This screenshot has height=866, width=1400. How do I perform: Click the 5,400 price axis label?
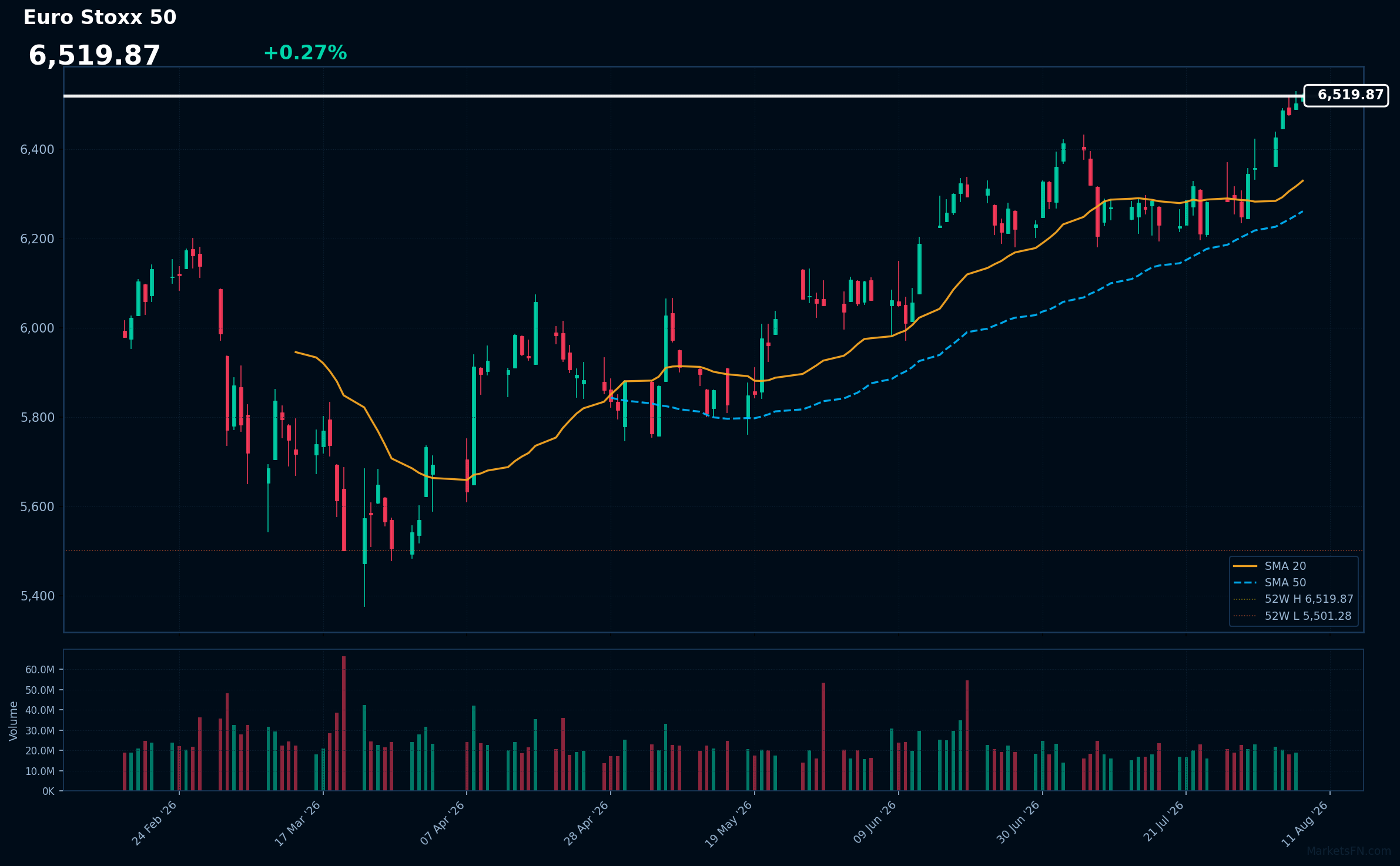click(x=37, y=596)
